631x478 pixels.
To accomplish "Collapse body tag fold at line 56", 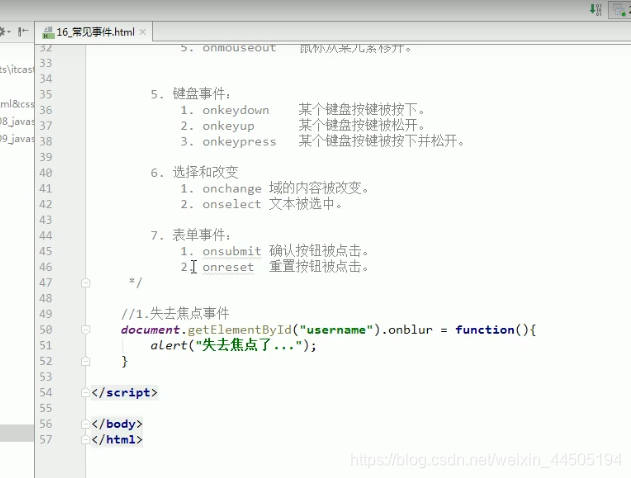I will pos(85,424).
